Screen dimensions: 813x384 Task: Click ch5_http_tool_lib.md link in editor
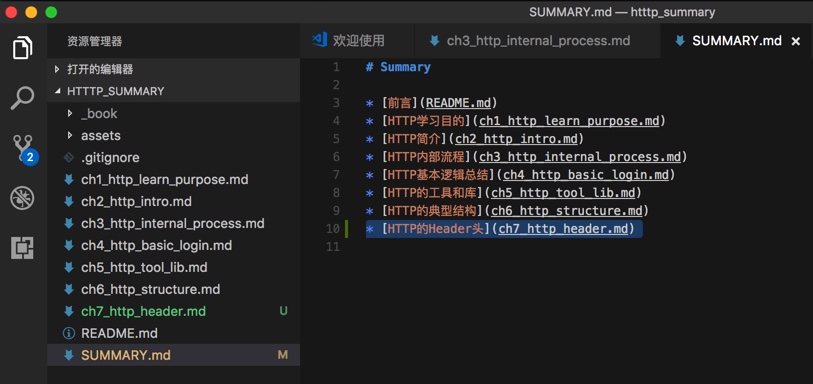click(563, 193)
